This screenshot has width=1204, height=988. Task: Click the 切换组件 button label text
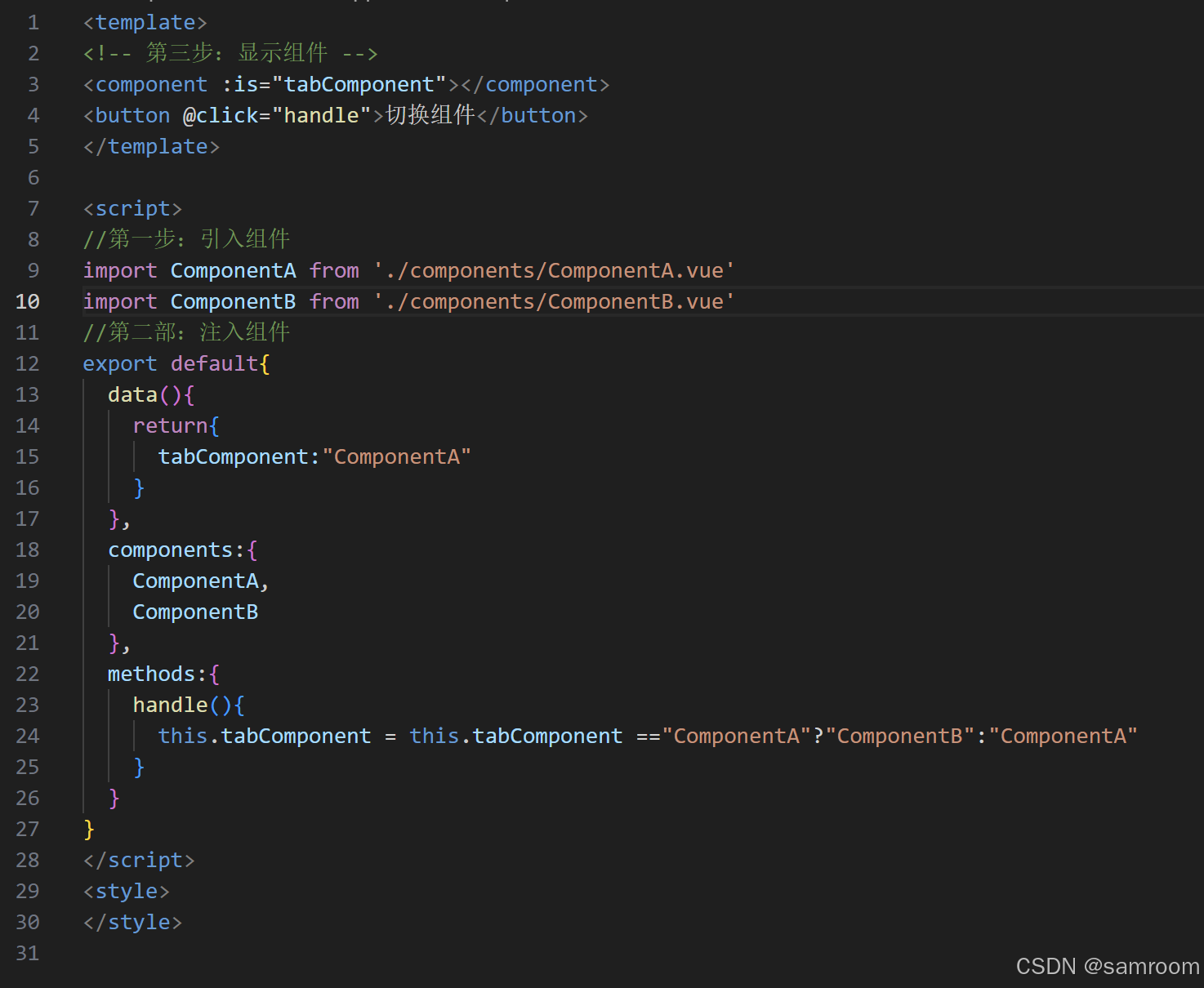pyautogui.click(x=430, y=116)
